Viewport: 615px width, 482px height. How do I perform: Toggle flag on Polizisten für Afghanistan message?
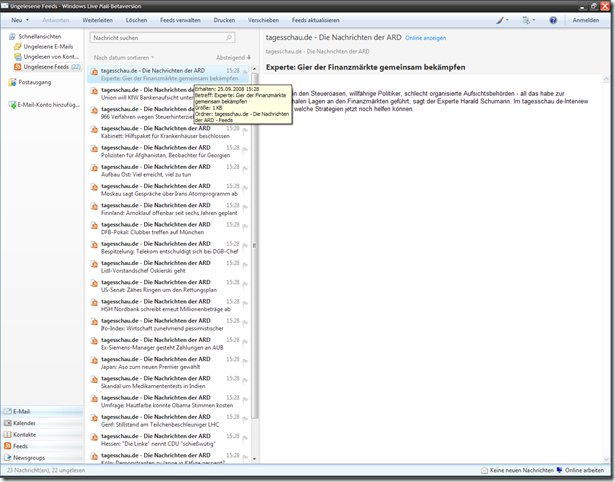(246, 150)
